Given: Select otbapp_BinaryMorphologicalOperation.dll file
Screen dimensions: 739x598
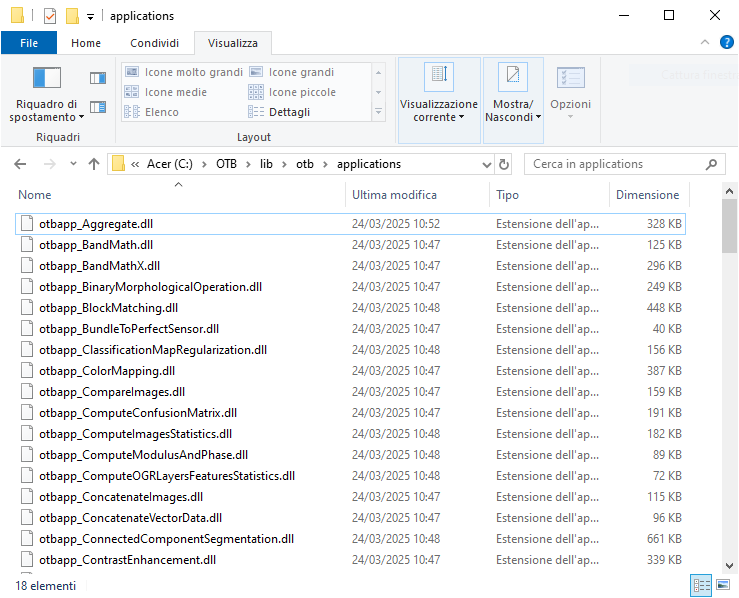Looking at the screenshot, I should (x=351, y=287).
